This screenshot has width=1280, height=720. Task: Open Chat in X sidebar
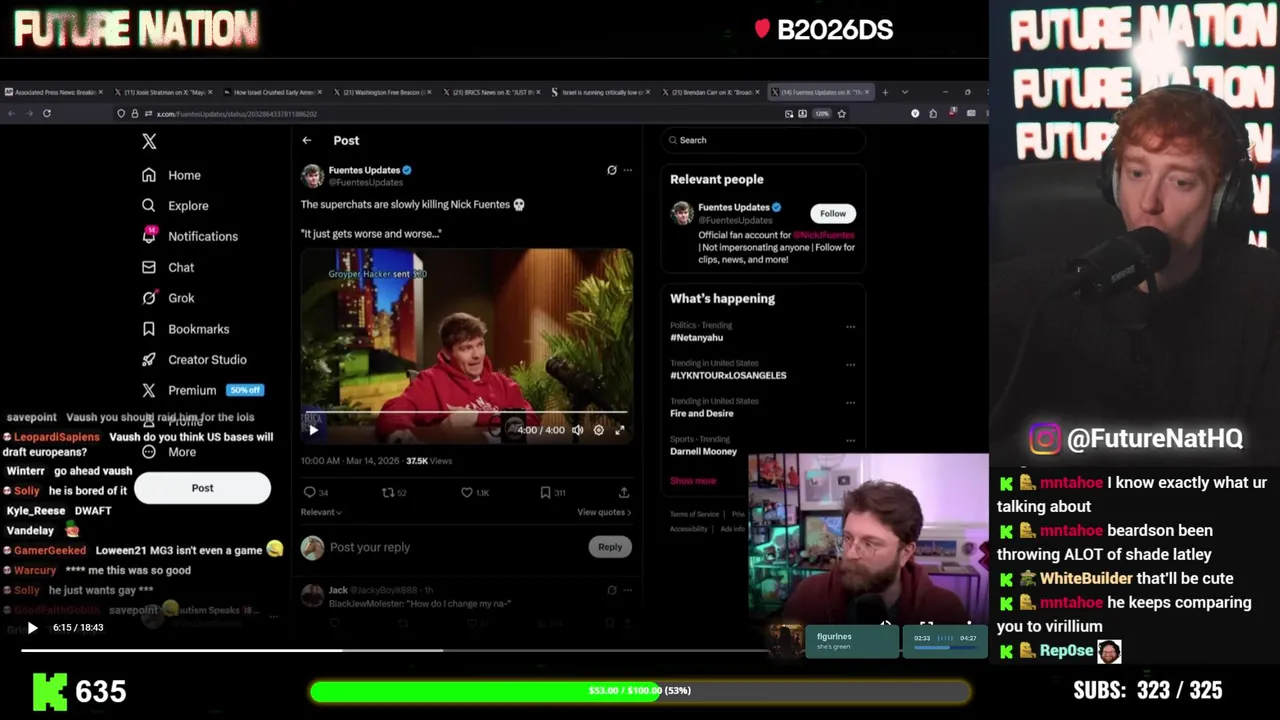pos(168,267)
